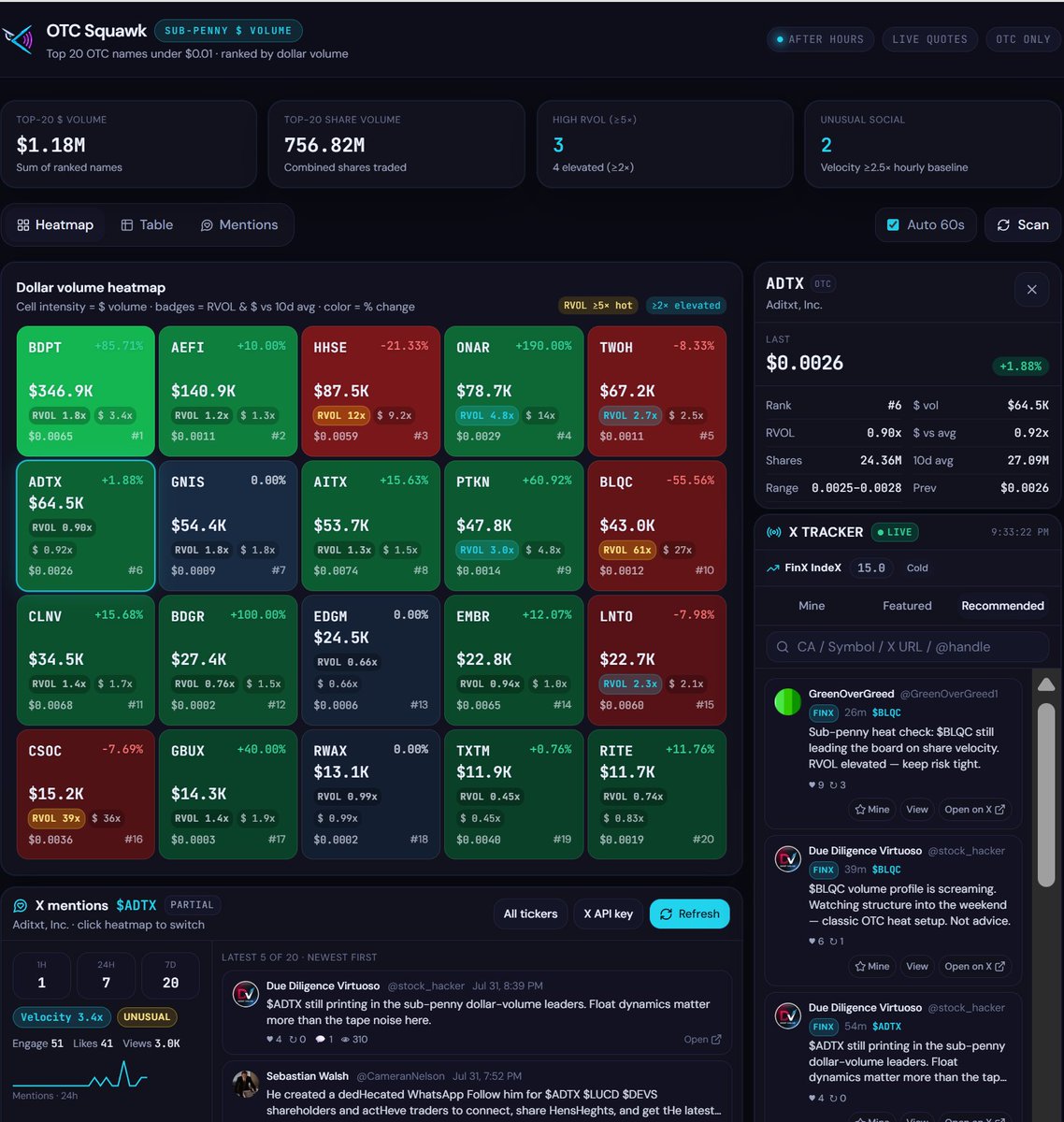This screenshot has width=1064, height=1122.
Task: Click the like heart on GreenOverGreed post
Action: click(812, 785)
